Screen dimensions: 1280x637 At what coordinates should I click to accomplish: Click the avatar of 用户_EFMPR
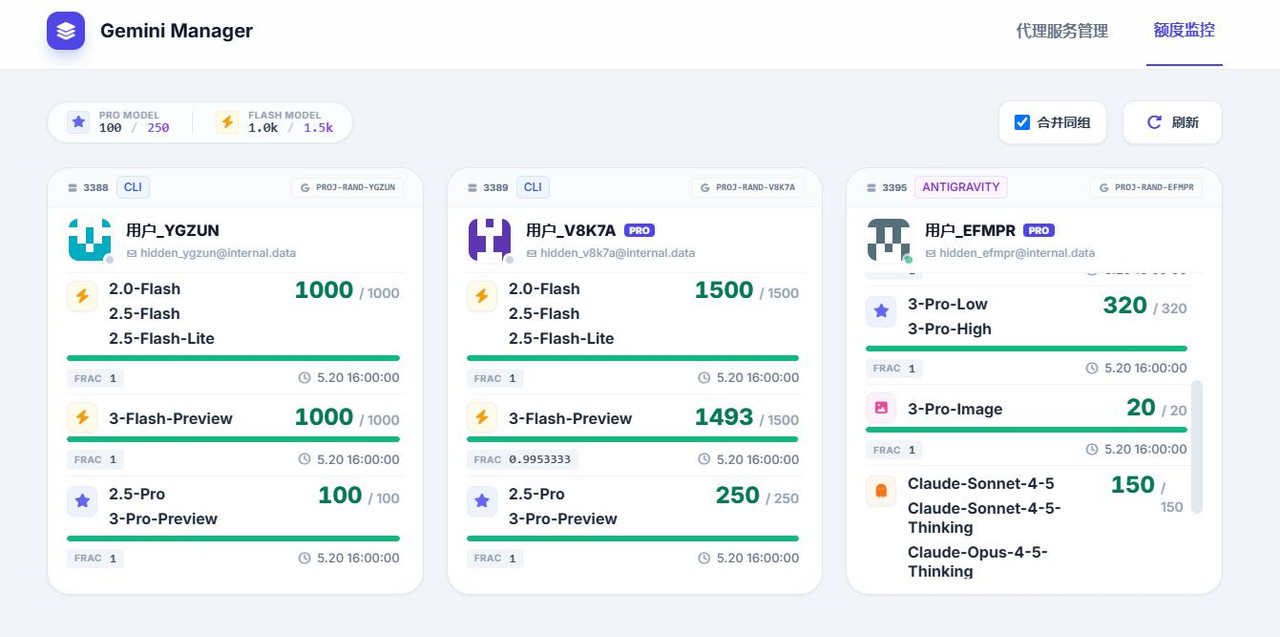coord(888,240)
